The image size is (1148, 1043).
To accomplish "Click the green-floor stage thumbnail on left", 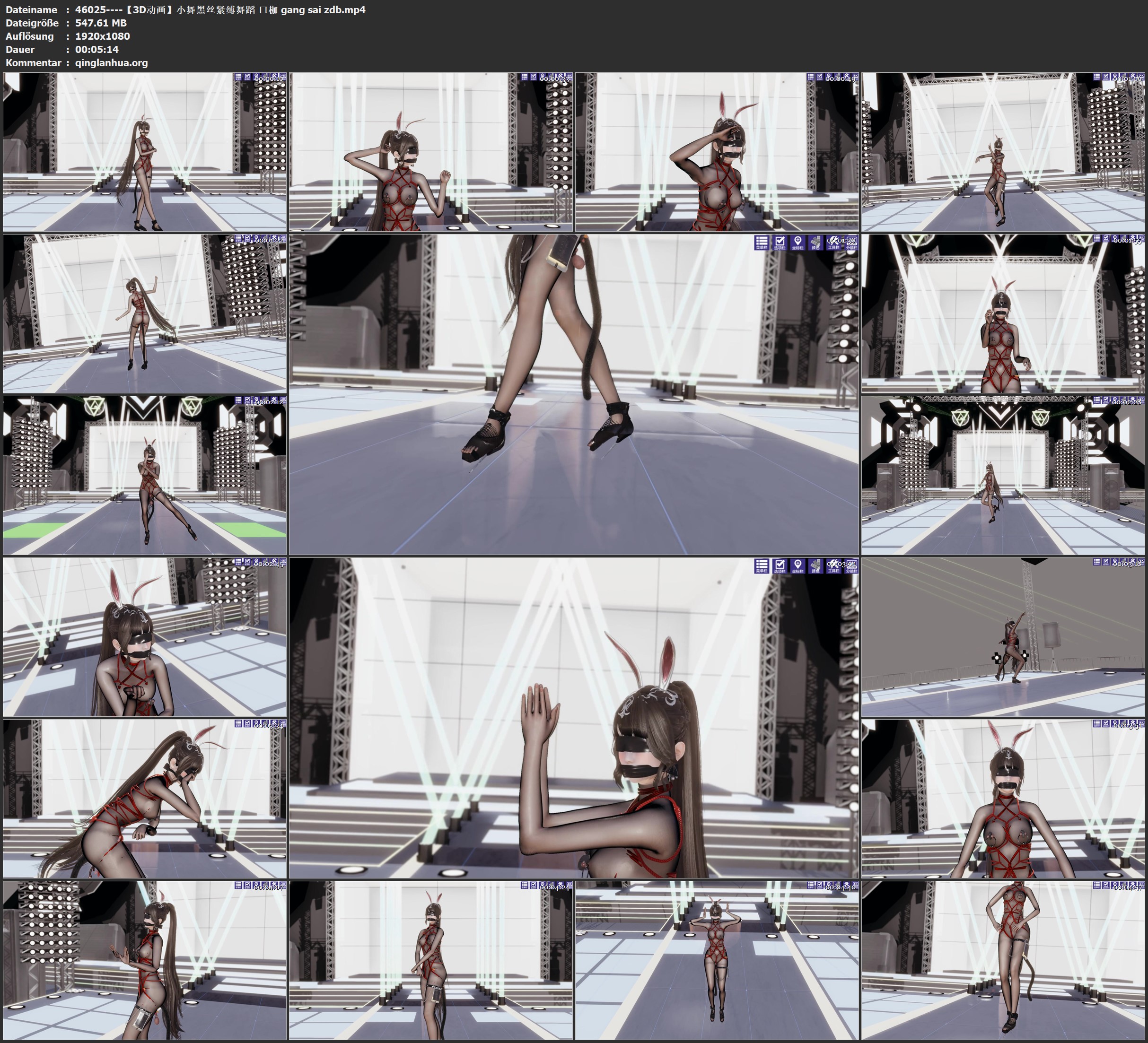I will (x=145, y=475).
